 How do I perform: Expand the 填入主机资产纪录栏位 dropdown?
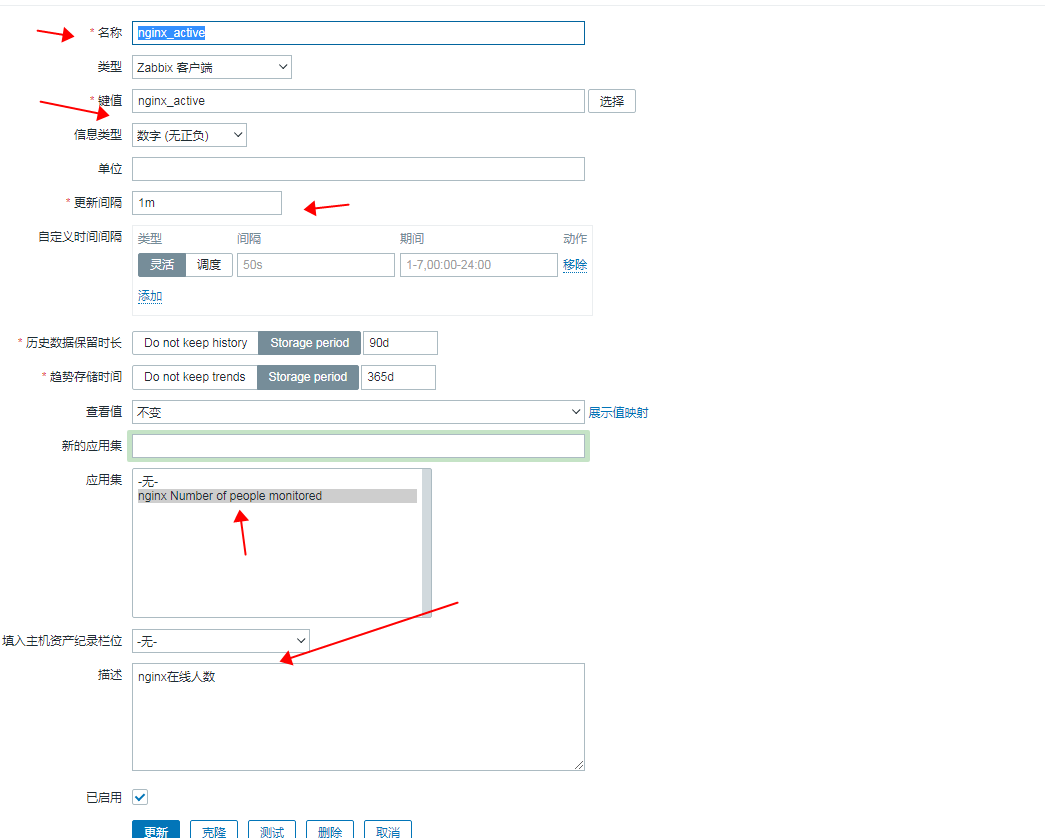[221, 641]
